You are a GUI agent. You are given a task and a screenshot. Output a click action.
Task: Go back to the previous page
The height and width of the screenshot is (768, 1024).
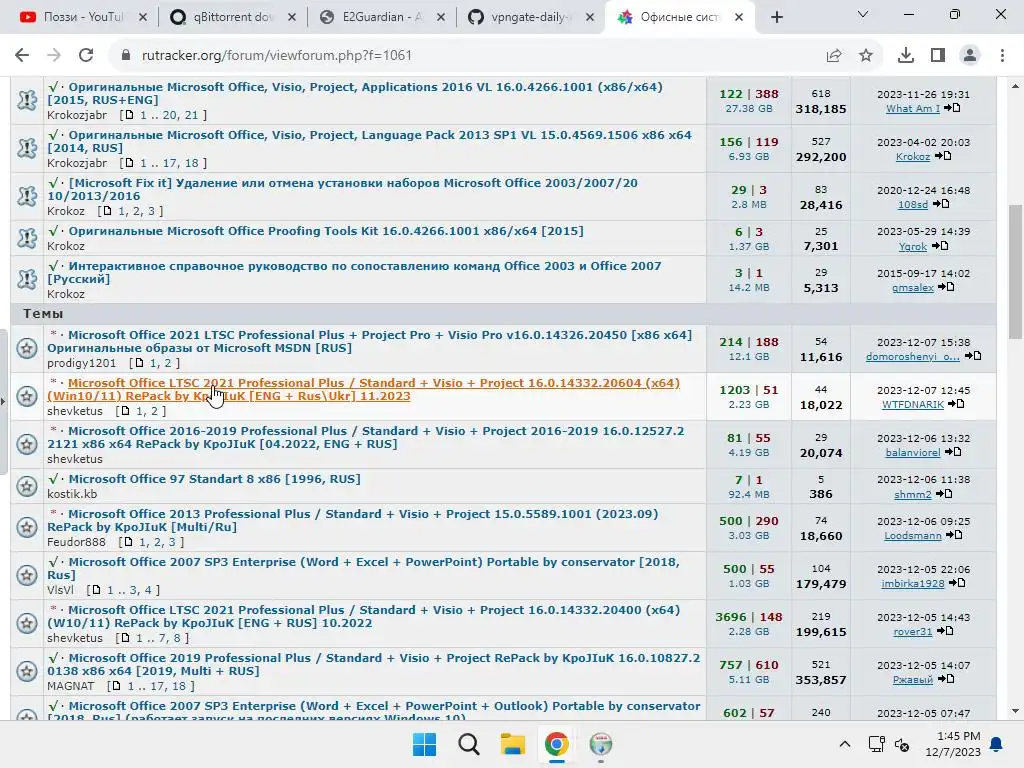pos(22,56)
